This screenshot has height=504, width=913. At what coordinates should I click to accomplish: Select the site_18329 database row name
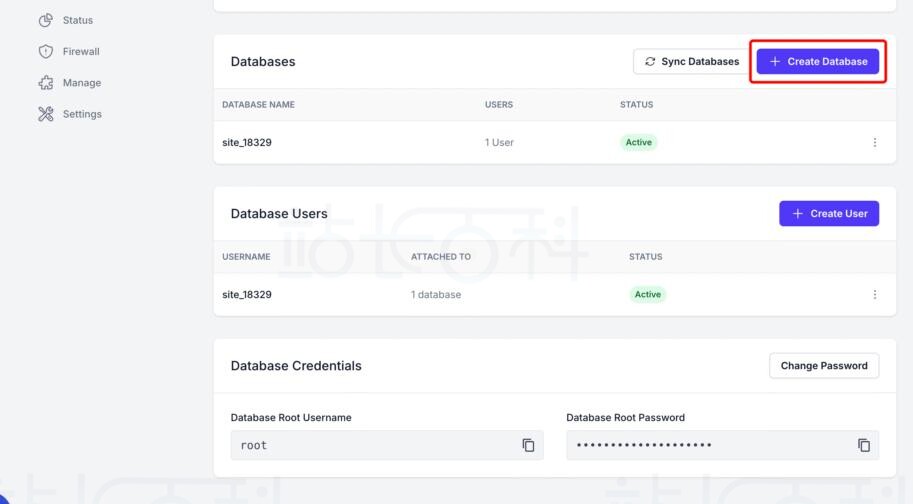(x=247, y=143)
